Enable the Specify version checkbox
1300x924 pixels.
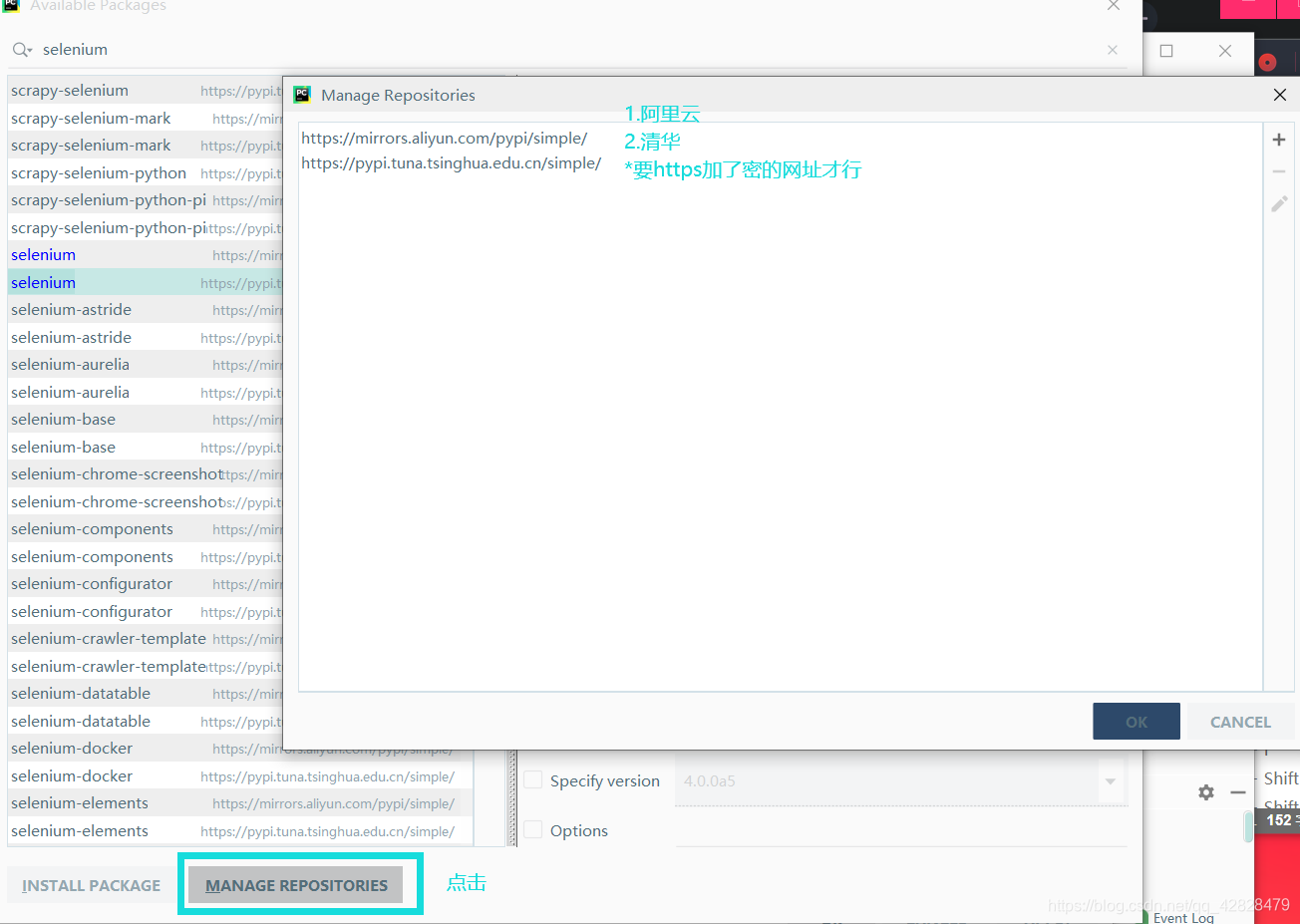click(533, 780)
